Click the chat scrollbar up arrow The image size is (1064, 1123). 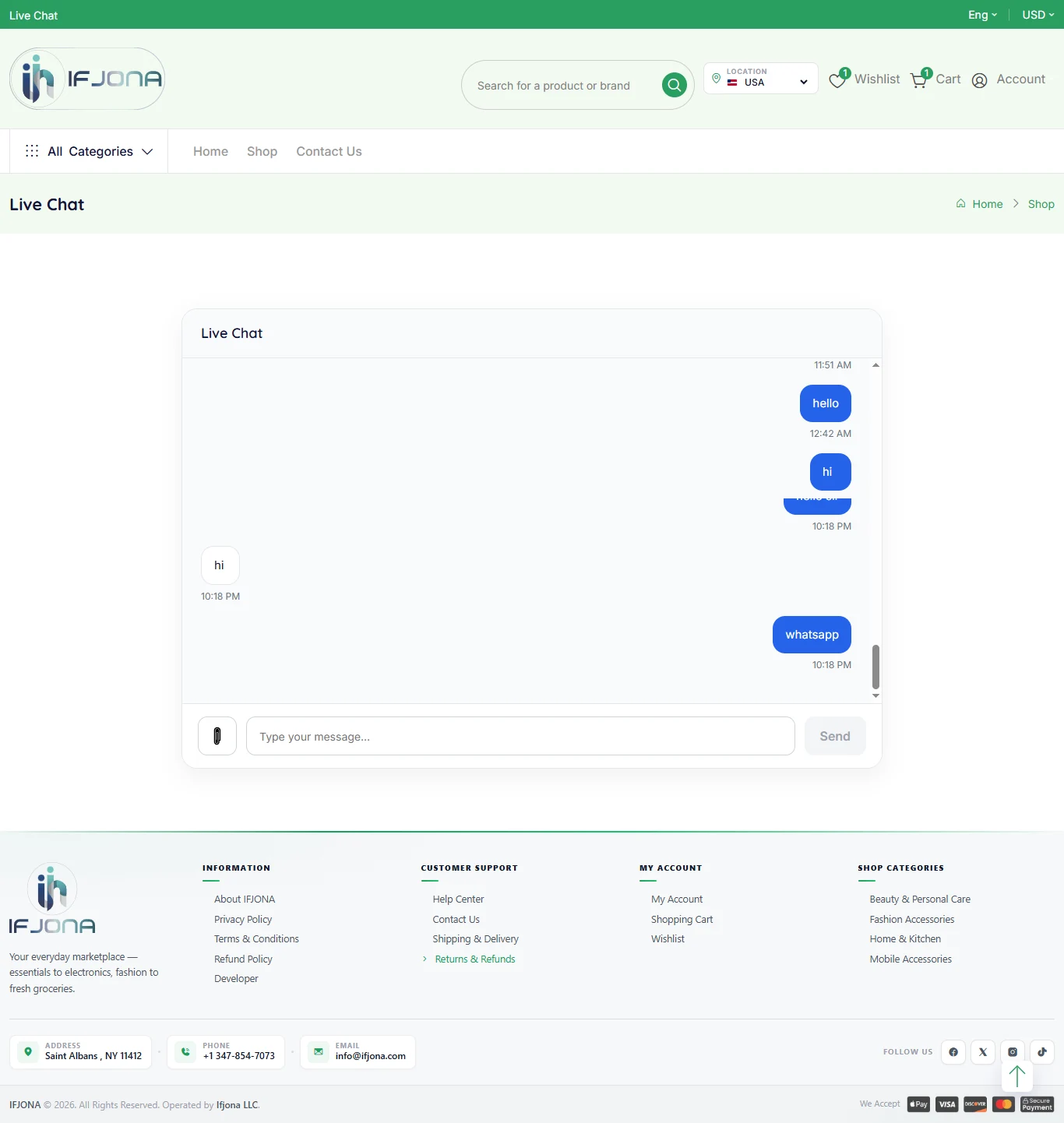[x=876, y=365]
